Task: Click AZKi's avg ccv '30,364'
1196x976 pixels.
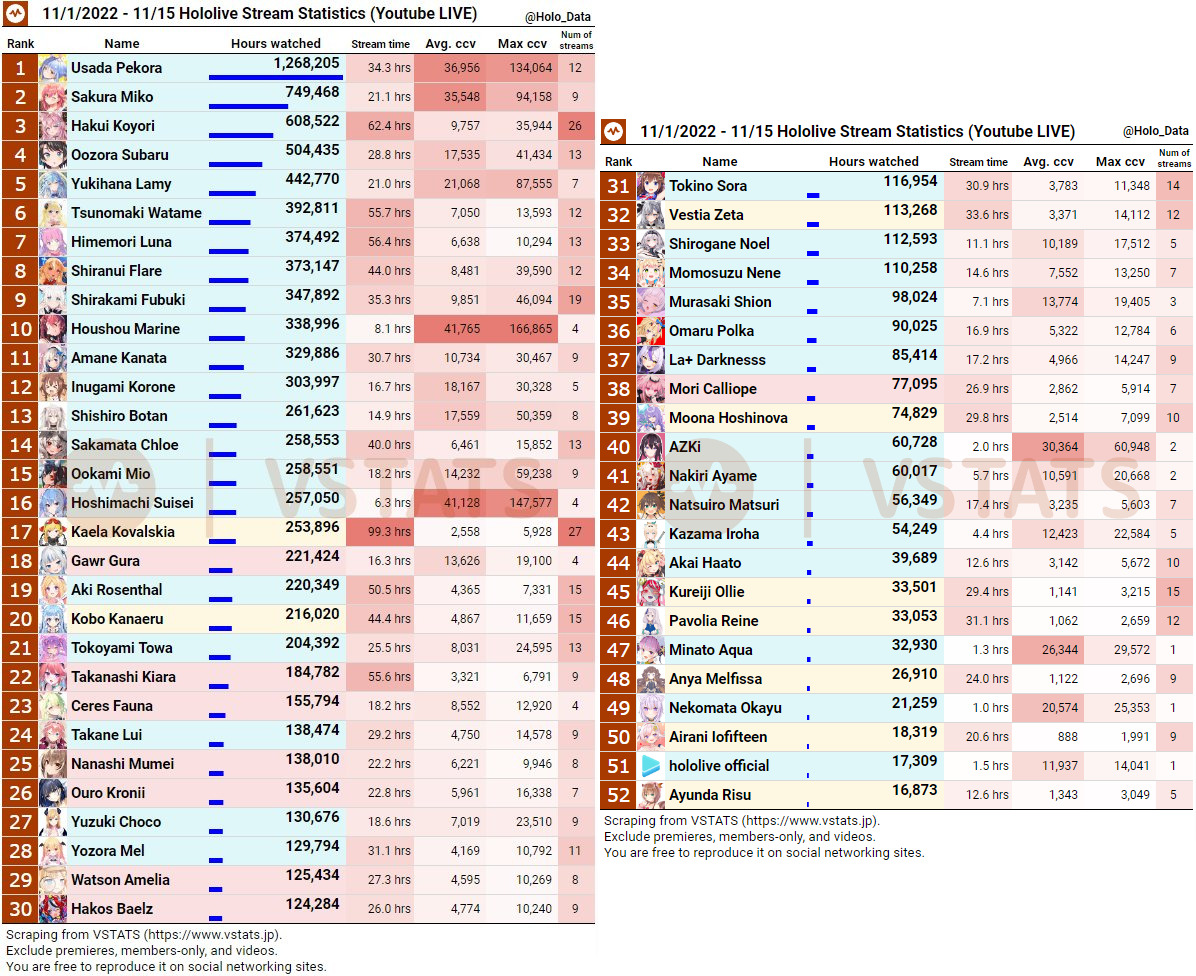Action: pos(1060,447)
